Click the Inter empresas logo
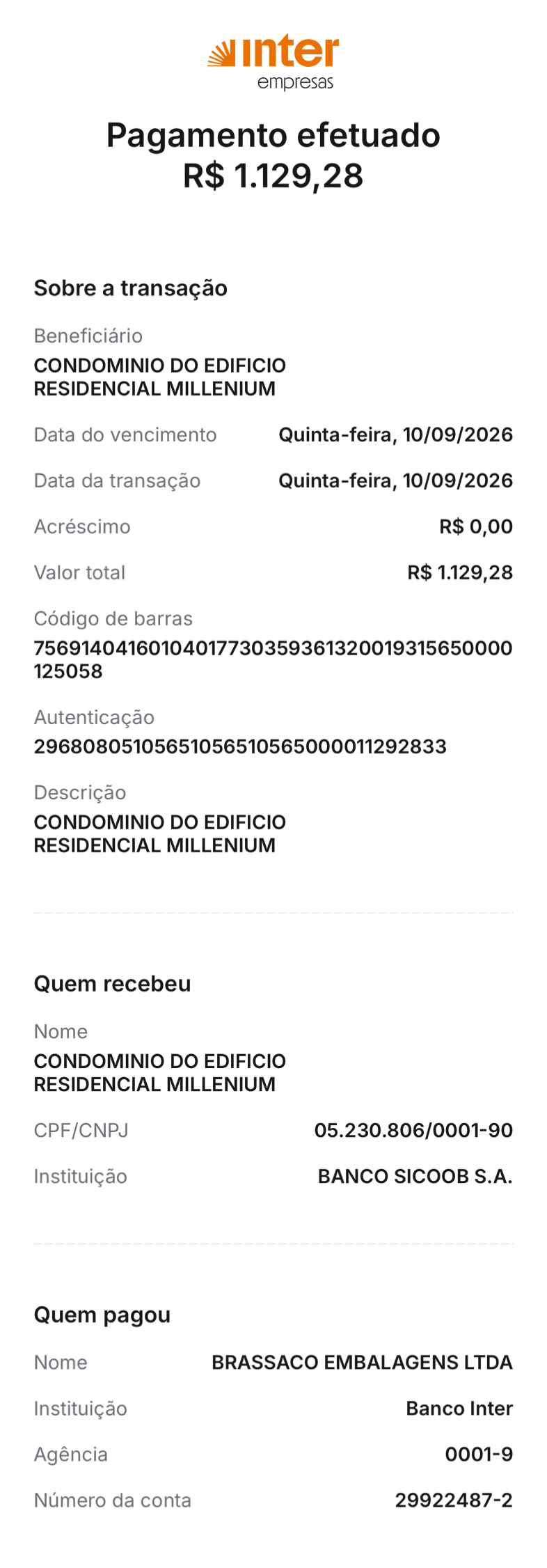The image size is (547, 1568). click(273, 63)
